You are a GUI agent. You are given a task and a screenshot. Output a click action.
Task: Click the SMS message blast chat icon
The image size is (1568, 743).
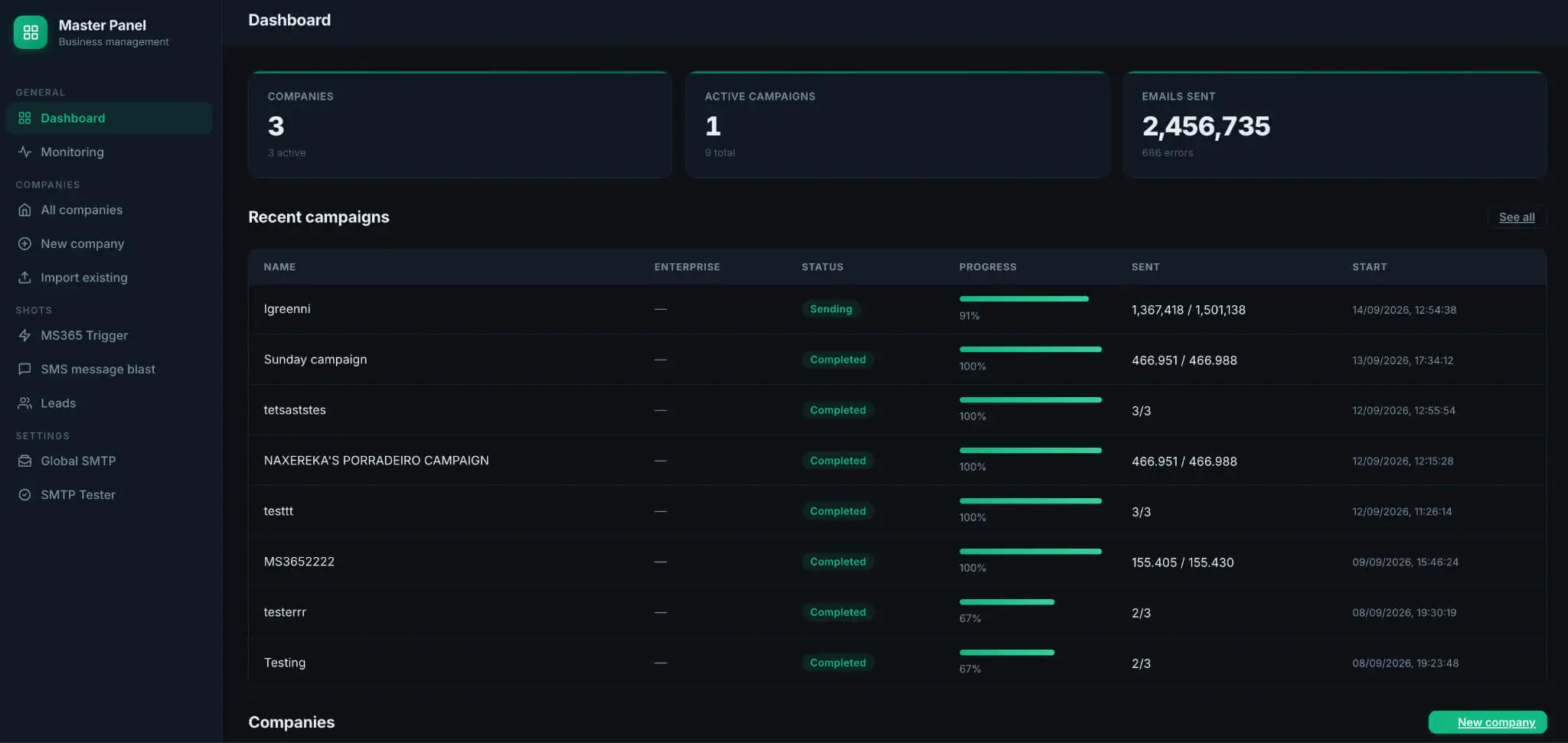click(x=24, y=369)
